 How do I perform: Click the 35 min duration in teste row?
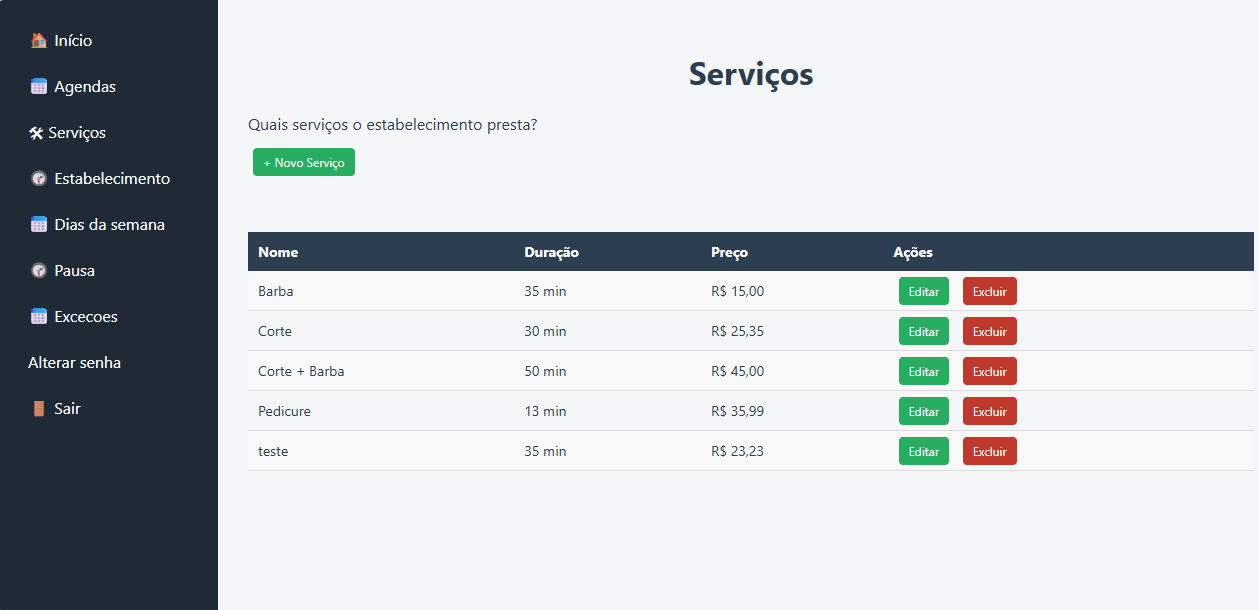545,451
